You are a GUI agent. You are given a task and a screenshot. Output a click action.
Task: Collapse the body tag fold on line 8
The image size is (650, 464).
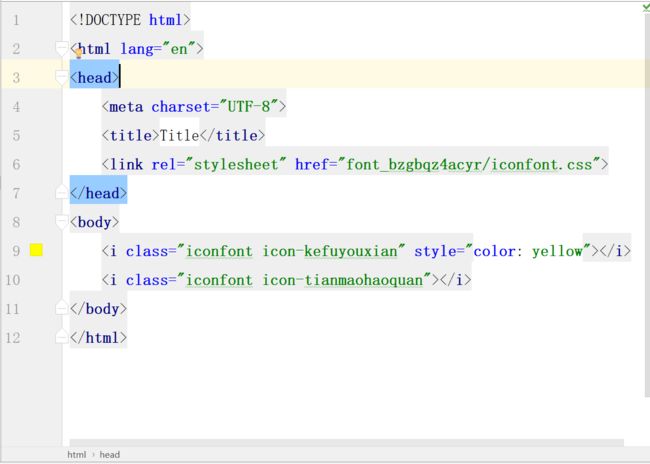[x=61, y=222]
